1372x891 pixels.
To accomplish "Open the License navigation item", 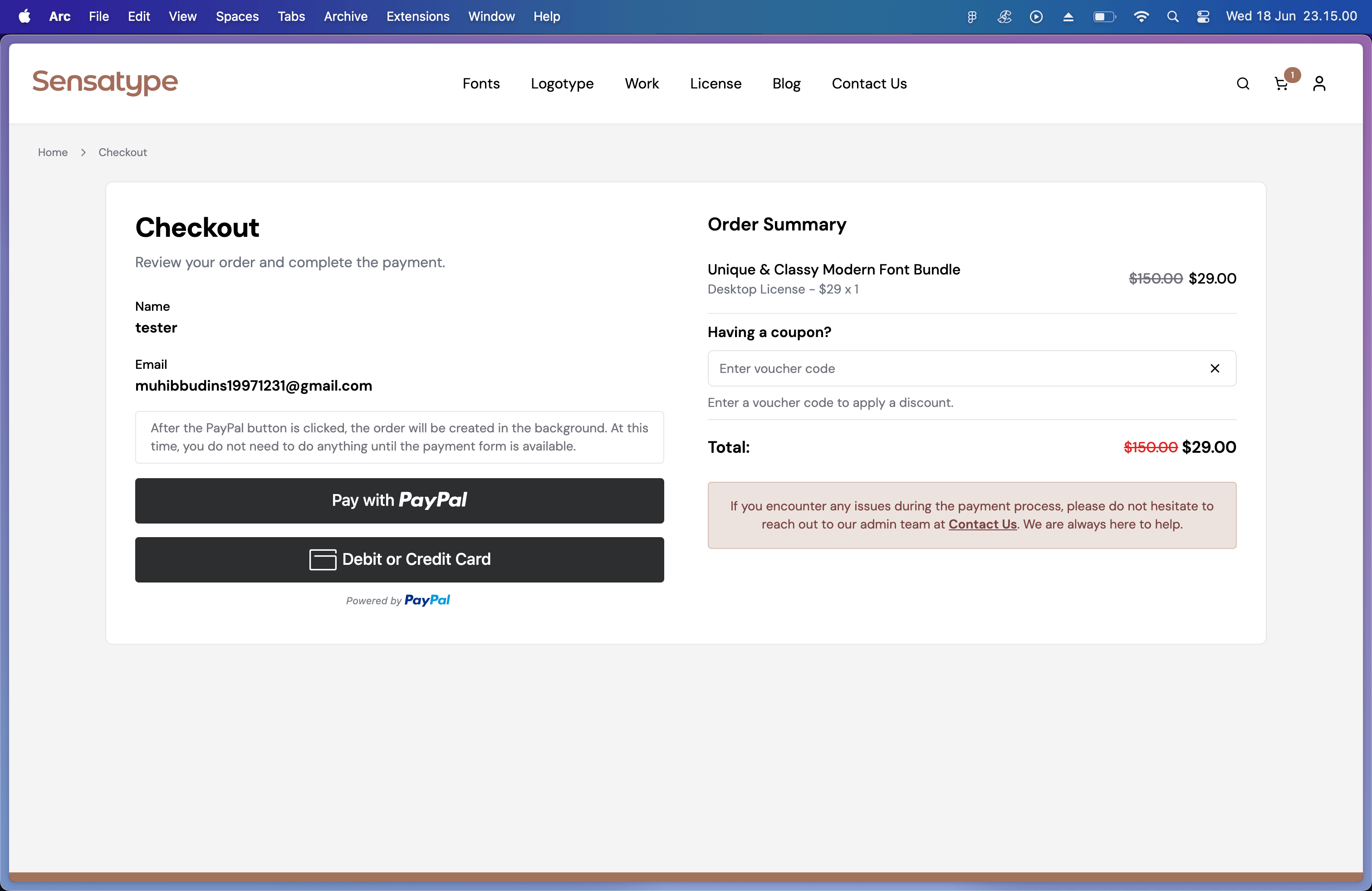I will [x=715, y=84].
